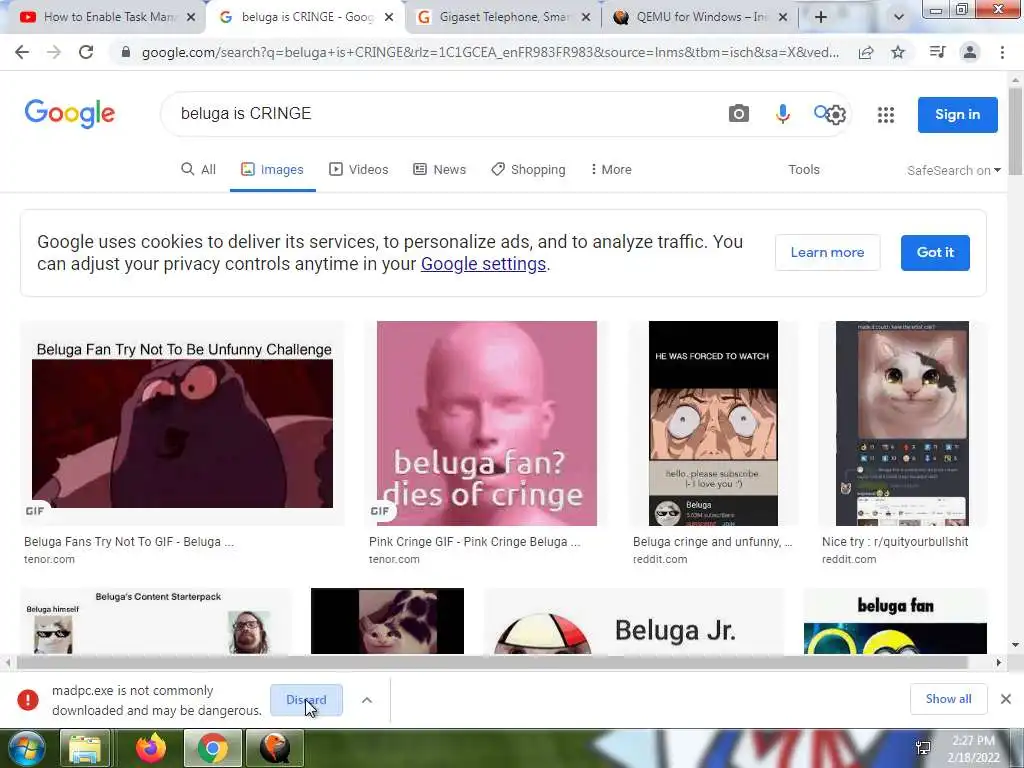Select the Images search tab
The height and width of the screenshot is (768, 1024).
(272, 170)
